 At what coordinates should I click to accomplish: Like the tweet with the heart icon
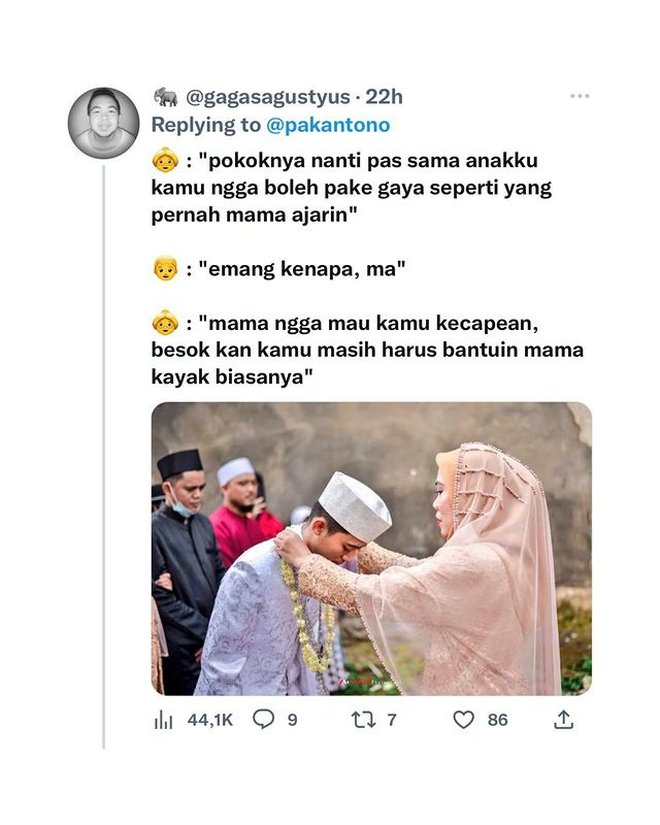click(464, 719)
